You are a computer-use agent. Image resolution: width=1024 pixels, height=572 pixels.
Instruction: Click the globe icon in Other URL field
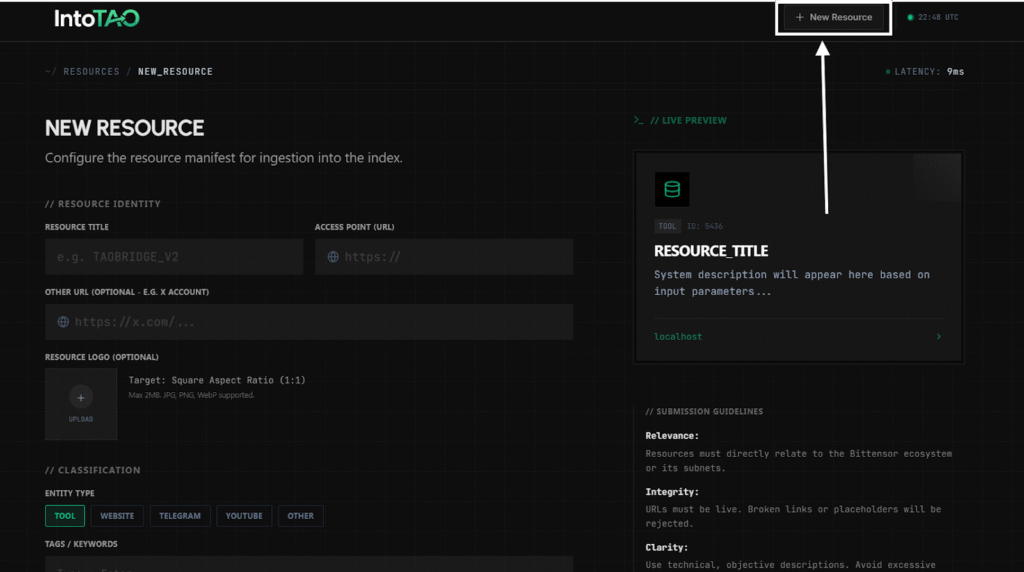point(63,322)
